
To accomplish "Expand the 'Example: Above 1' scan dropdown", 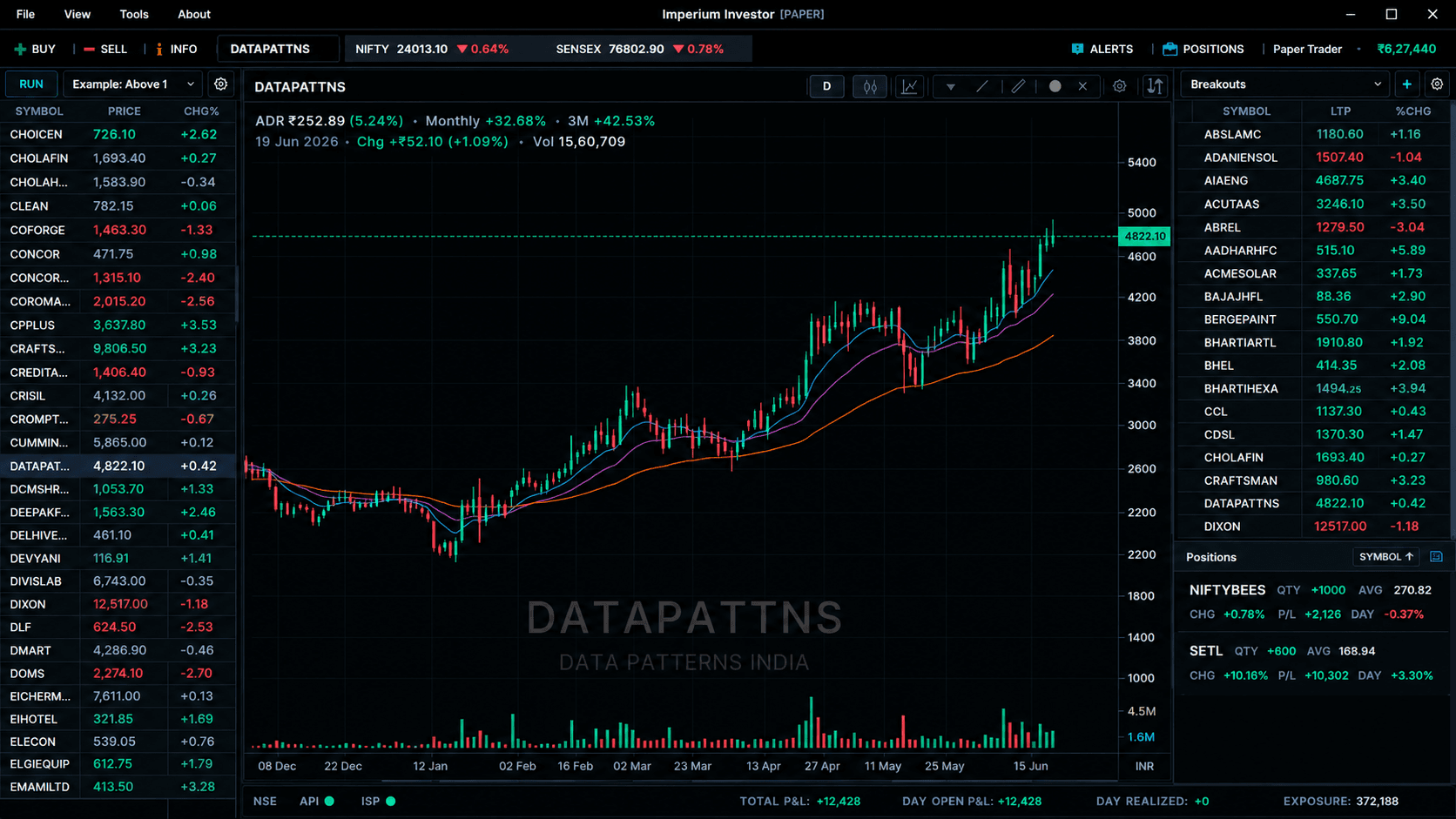I will (132, 84).
